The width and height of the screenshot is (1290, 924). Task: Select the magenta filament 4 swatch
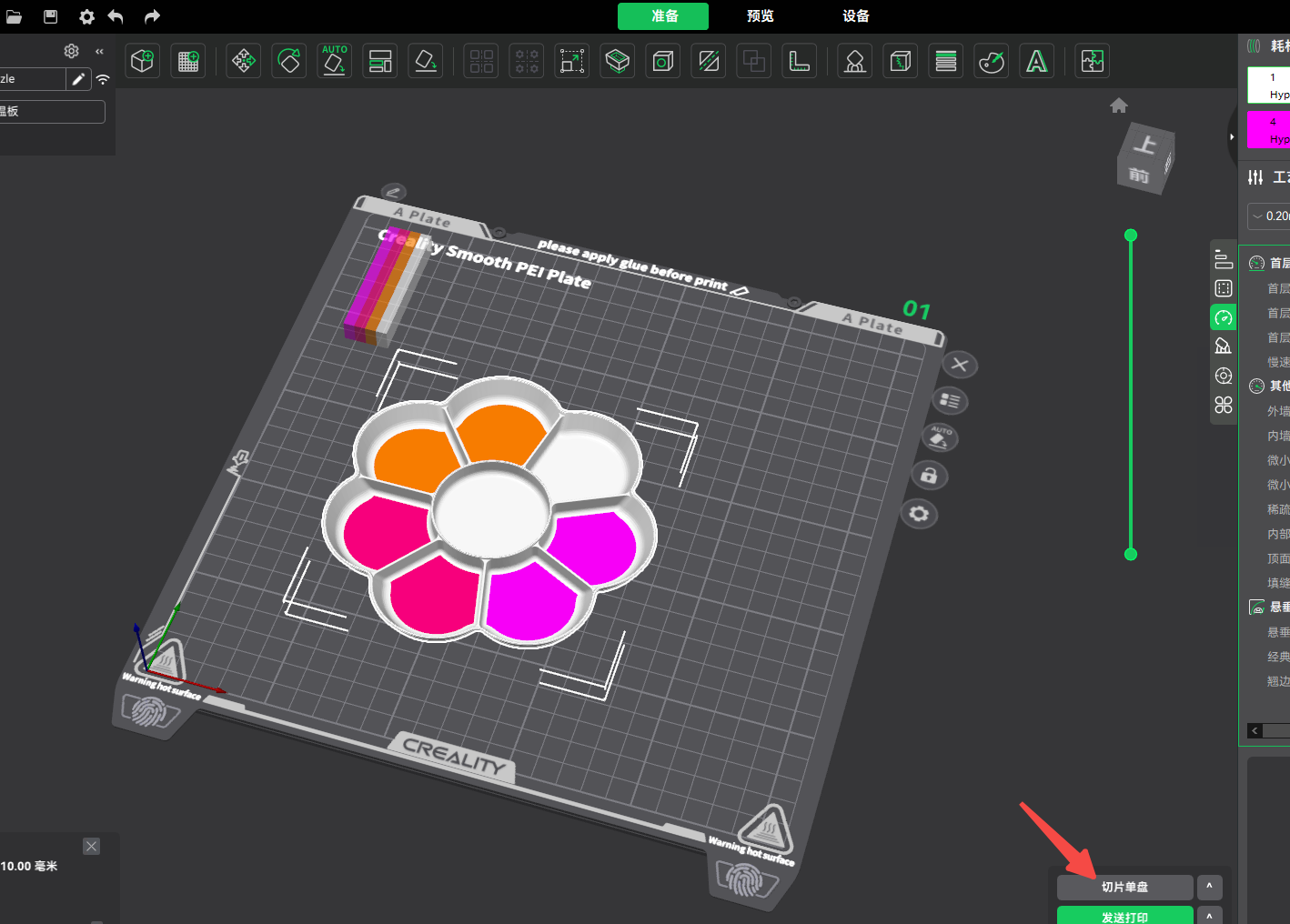pyautogui.click(x=1268, y=129)
